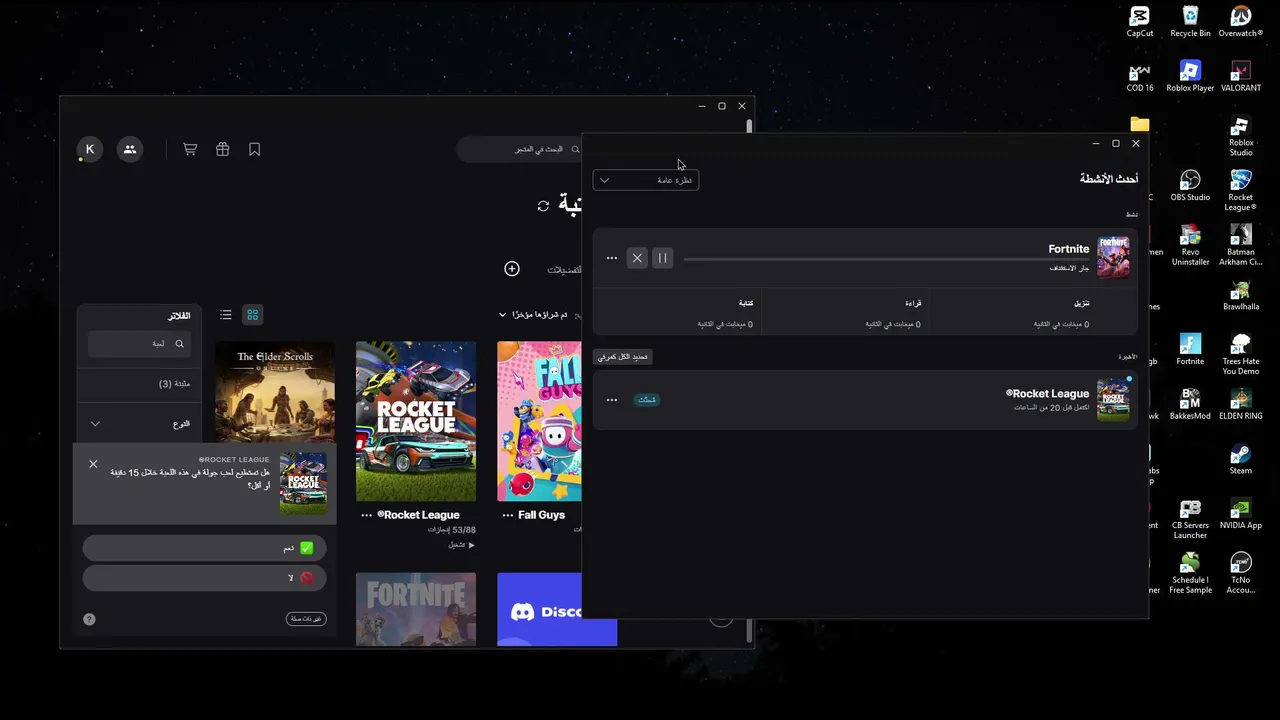Click the plus icon to add collection
1280x720 pixels.
pos(512,269)
